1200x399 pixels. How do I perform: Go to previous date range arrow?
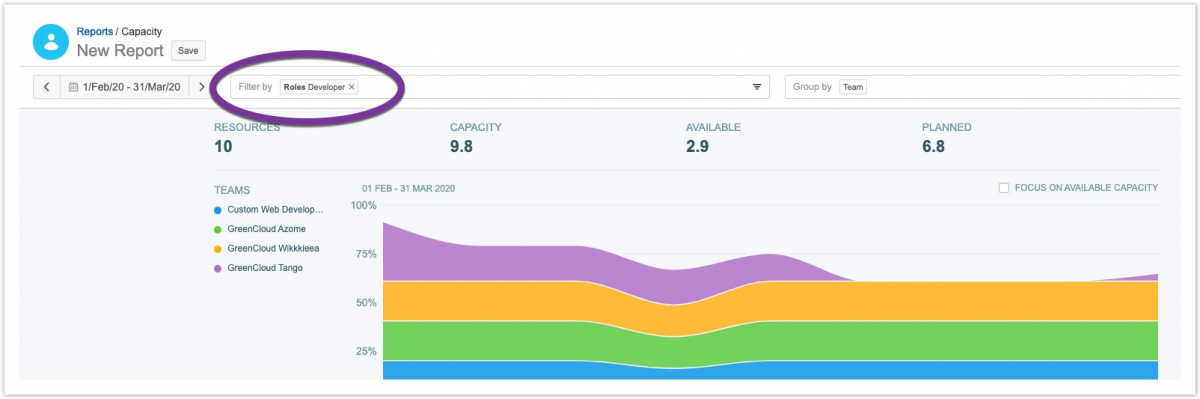[x=46, y=87]
